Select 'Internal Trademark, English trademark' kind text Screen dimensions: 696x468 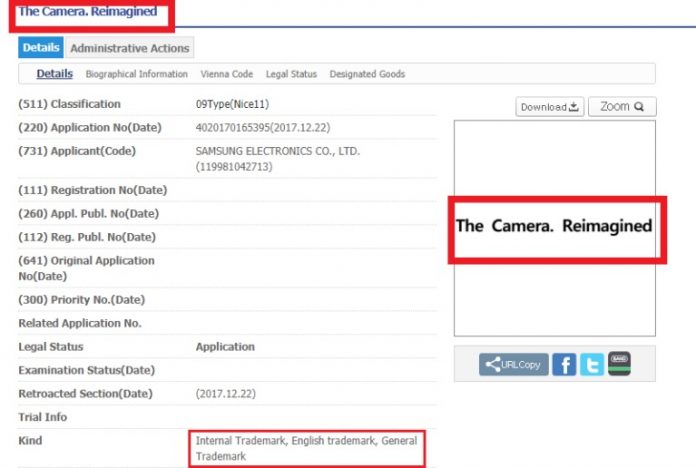285,441
